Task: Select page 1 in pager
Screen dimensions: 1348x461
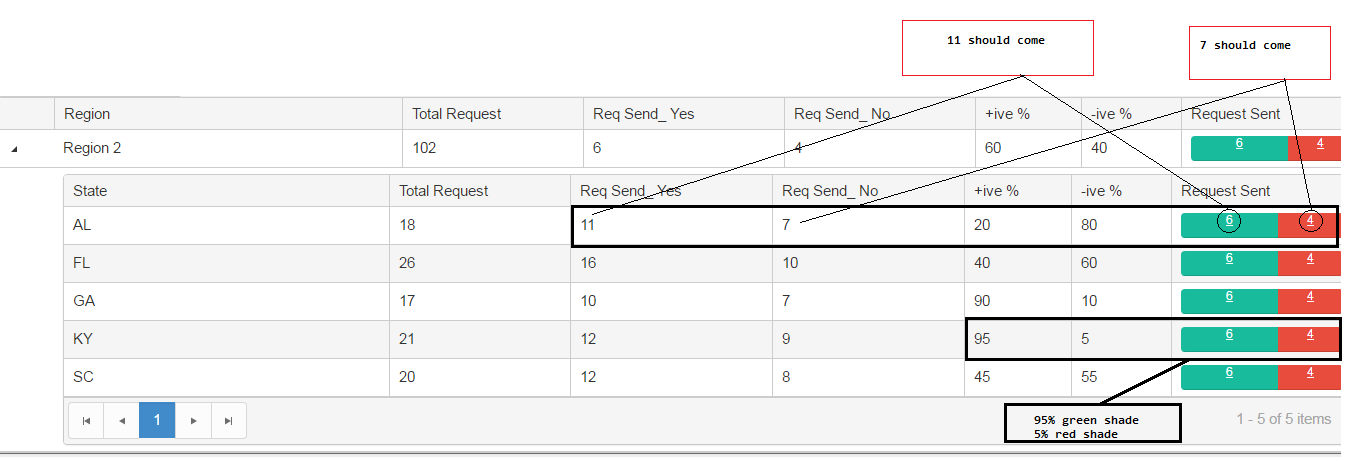Action: point(157,421)
